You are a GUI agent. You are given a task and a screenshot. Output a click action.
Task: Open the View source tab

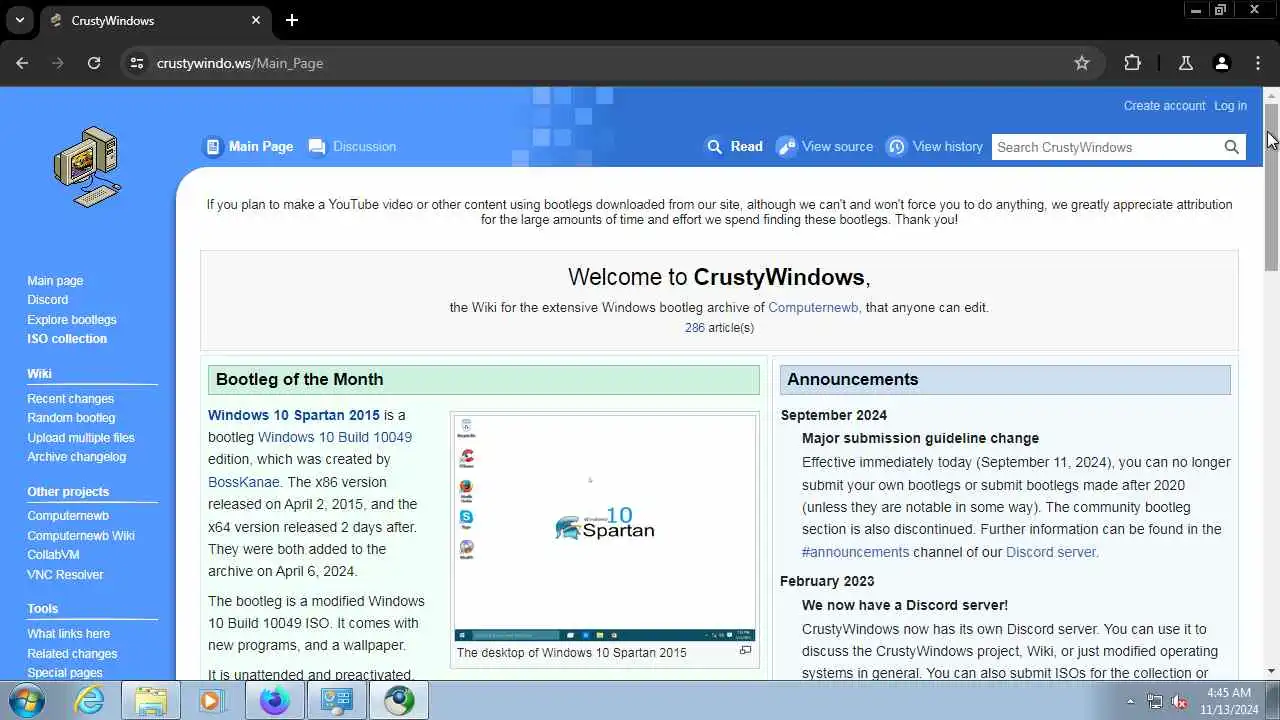825,147
